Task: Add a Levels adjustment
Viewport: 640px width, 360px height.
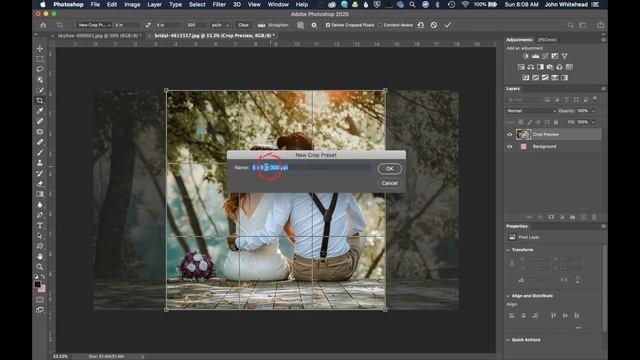Action: (536, 56)
